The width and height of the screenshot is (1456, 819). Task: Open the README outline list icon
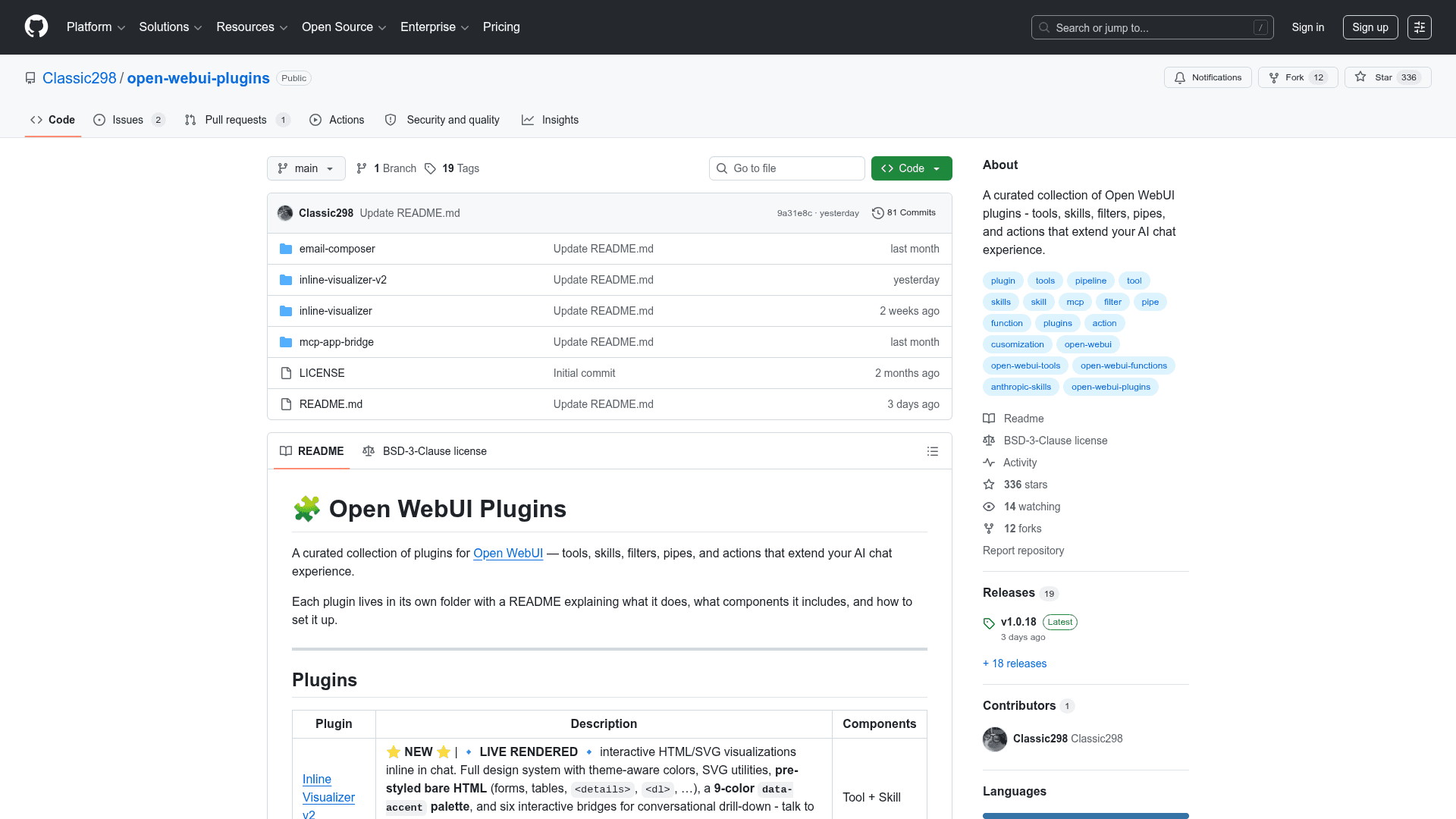933,451
